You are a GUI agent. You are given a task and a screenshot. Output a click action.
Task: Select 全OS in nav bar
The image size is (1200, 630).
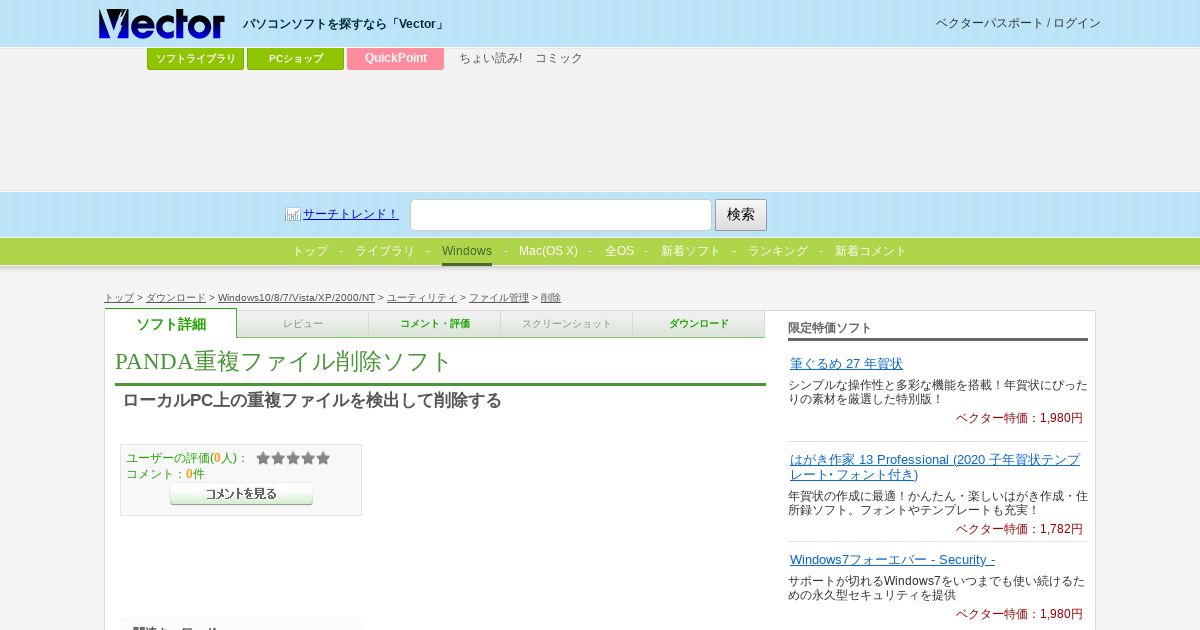coord(619,251)
